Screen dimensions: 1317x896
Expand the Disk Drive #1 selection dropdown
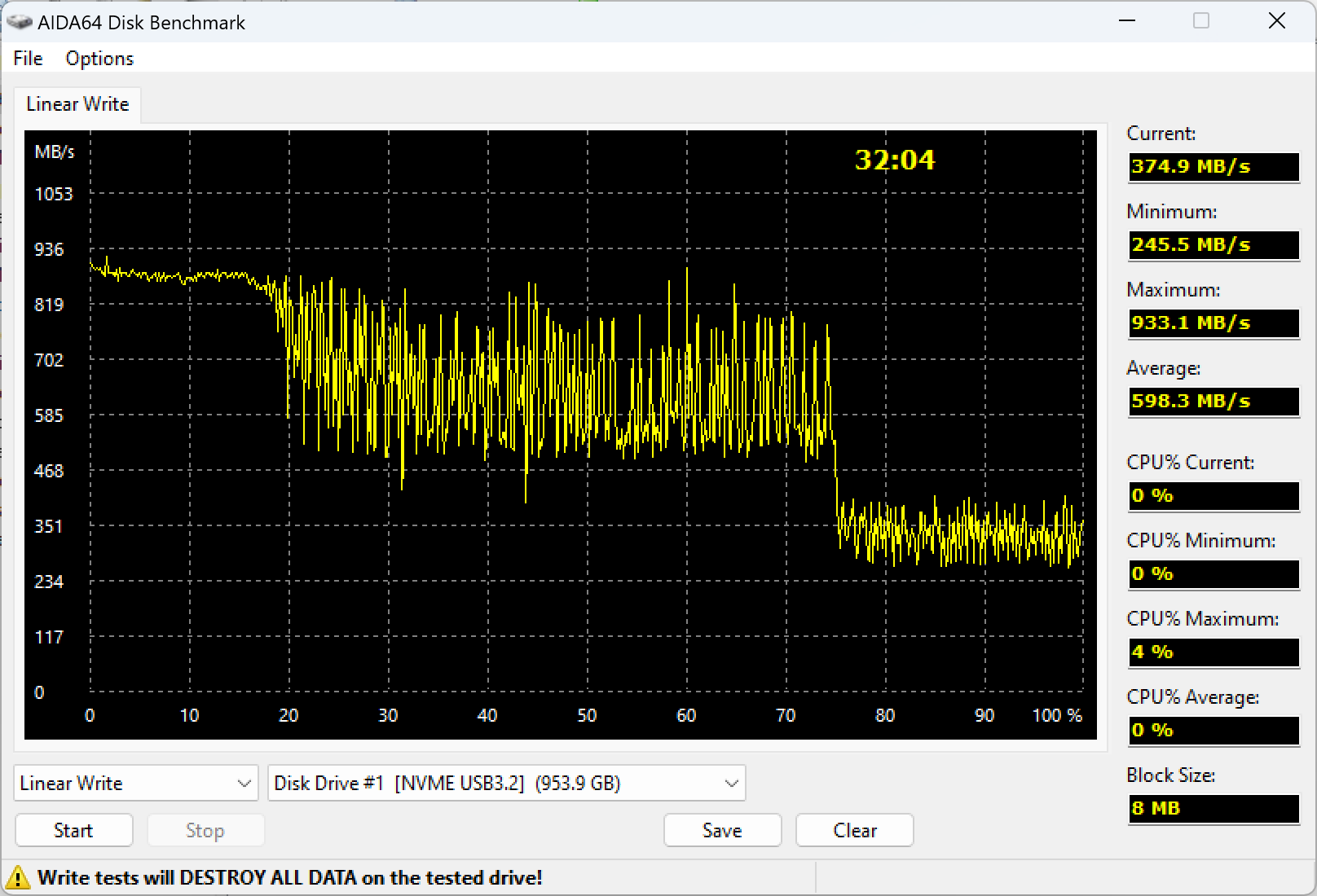pos(506,783)
